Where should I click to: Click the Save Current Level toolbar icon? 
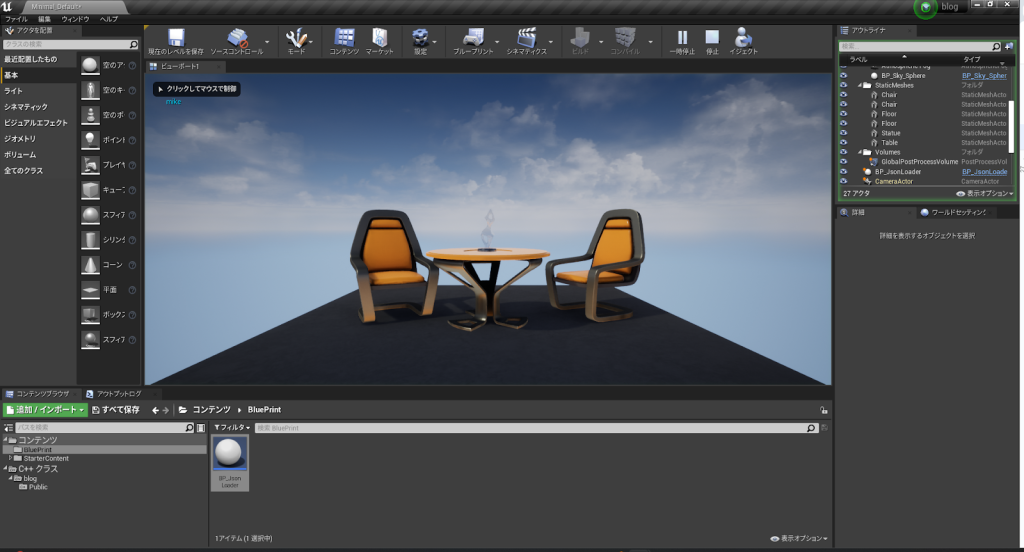pyautogui.click(x=175, y=38)
